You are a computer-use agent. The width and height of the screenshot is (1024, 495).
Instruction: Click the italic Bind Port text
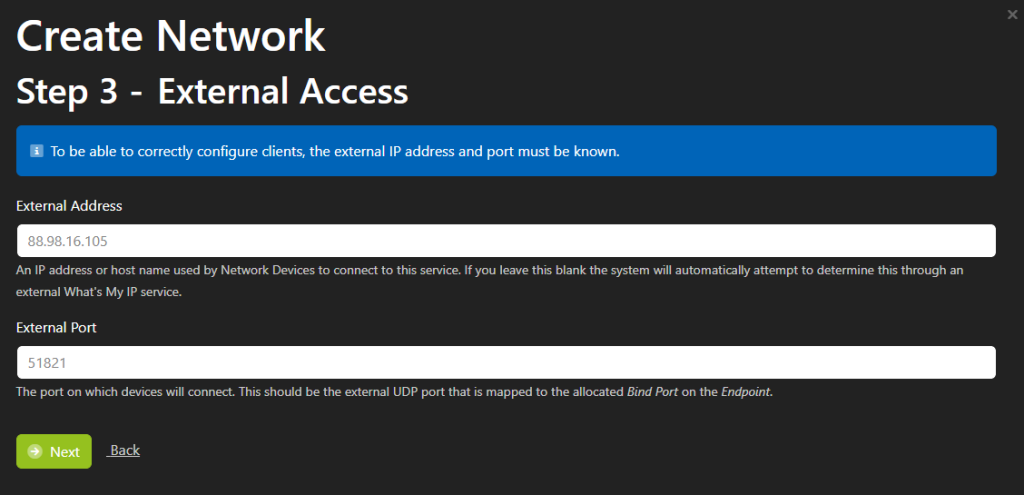pos(652,392)
